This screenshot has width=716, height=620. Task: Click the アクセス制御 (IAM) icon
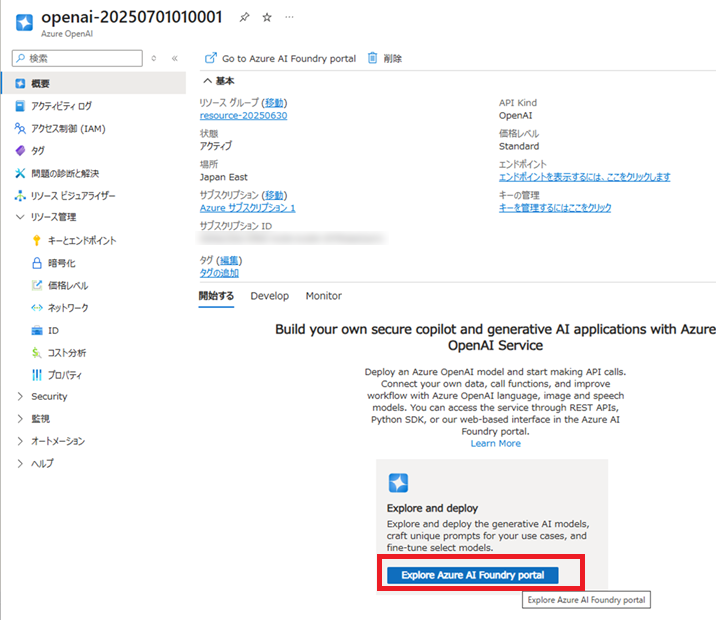coord(20,128)
